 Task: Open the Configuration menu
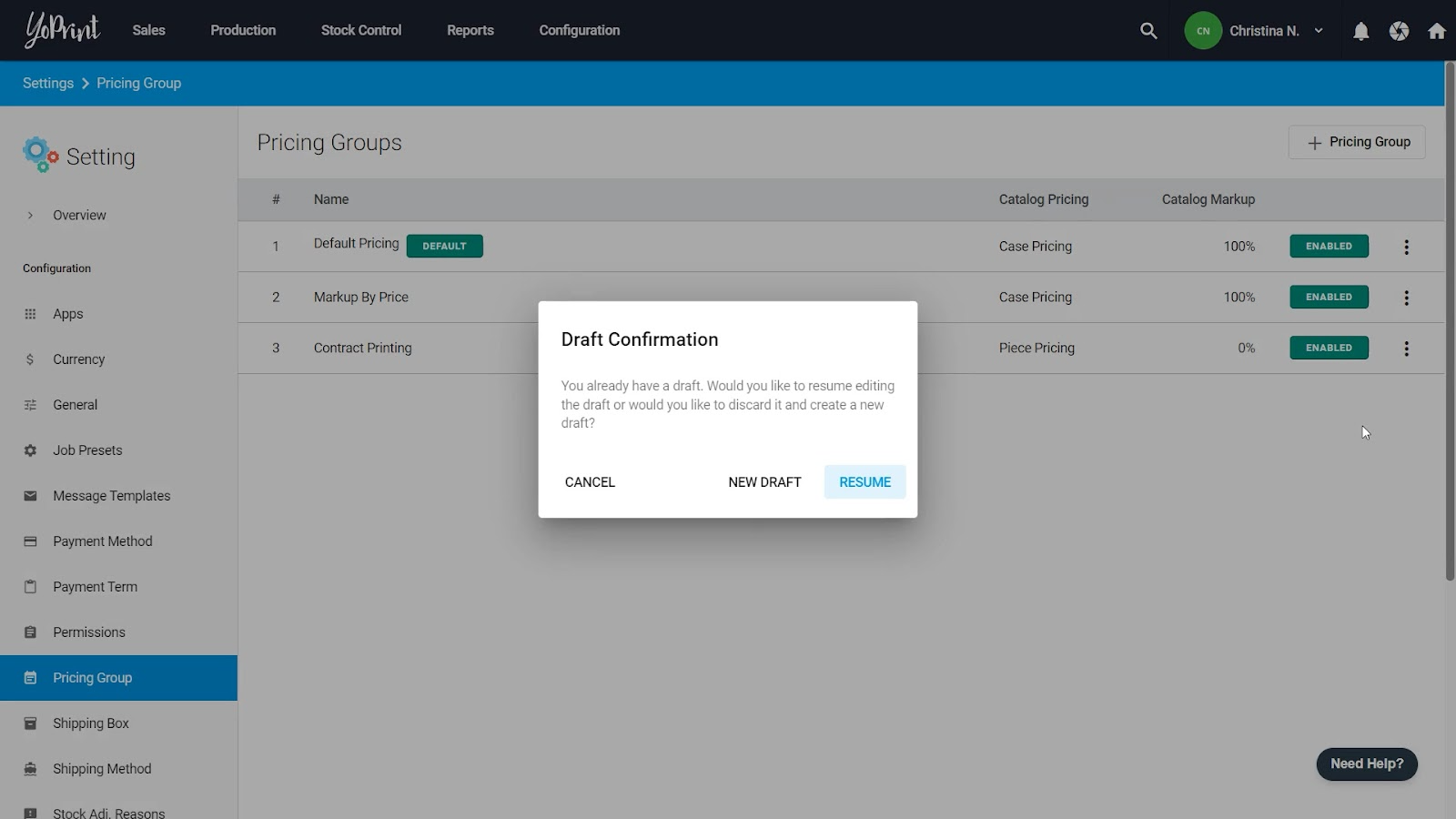tap(580, 30)
